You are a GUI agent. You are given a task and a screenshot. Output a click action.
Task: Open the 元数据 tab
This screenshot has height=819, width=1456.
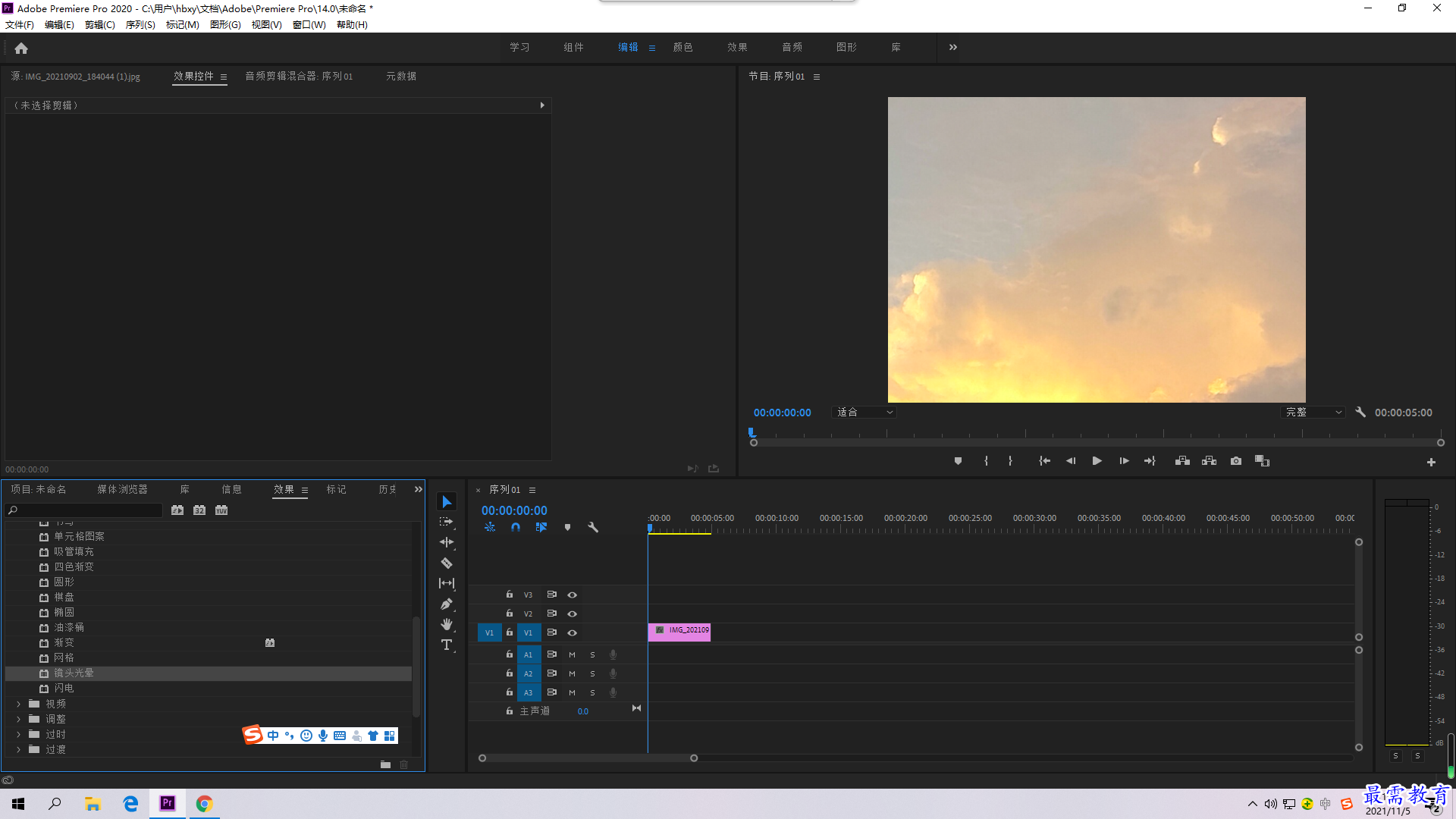click(x=401, y=76)
